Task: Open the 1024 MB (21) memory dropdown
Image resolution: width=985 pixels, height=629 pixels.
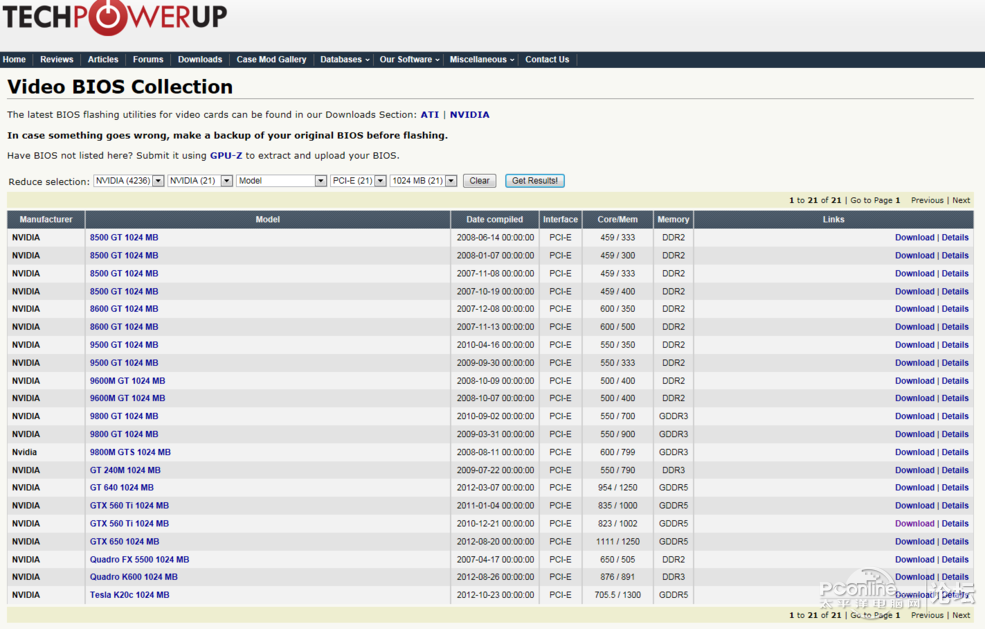Action: click(x=423, y=181)
